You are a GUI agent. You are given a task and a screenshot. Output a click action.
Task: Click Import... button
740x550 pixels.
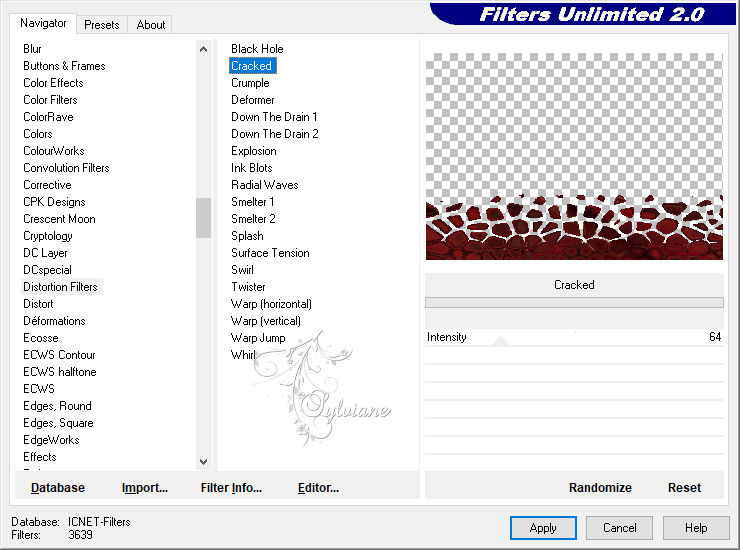pyautogui.click(x=144, y=488)
